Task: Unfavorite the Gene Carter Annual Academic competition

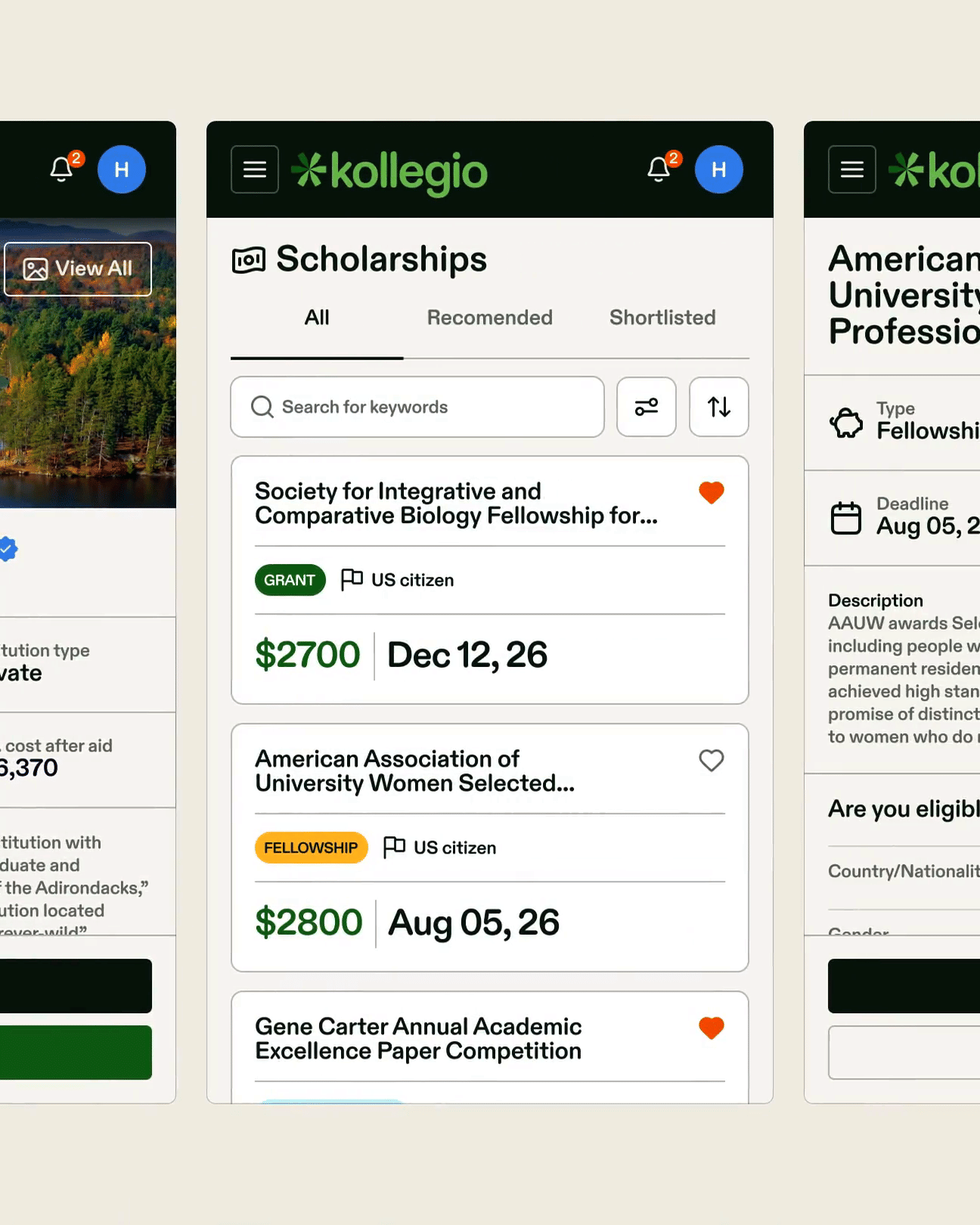Action: (x=711, y=1028)
